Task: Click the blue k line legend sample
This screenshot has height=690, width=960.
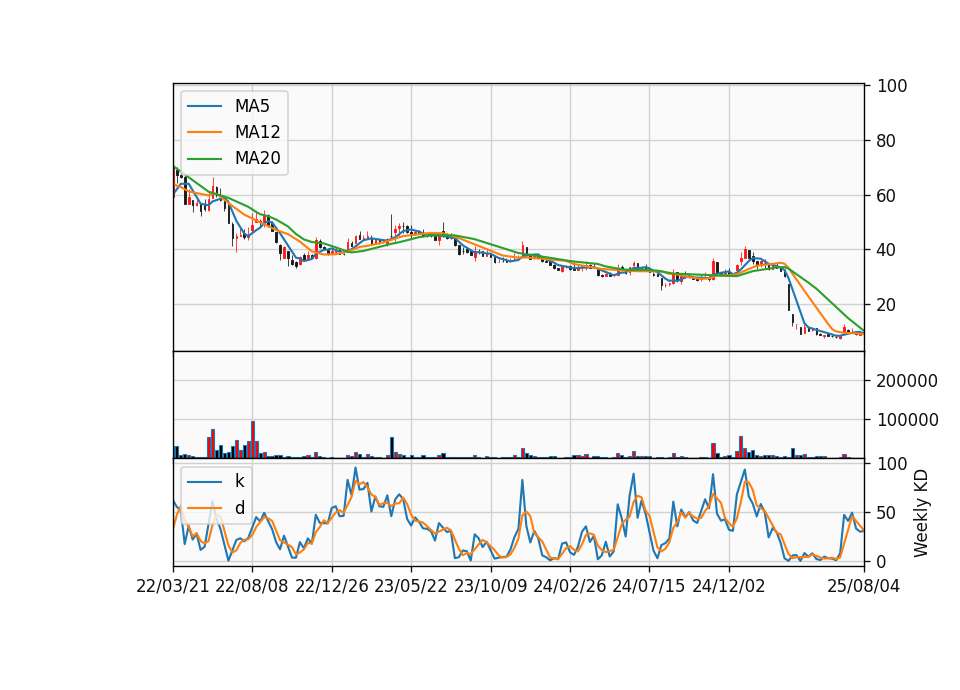Action: pyautogui.click(x=204, y=481)
